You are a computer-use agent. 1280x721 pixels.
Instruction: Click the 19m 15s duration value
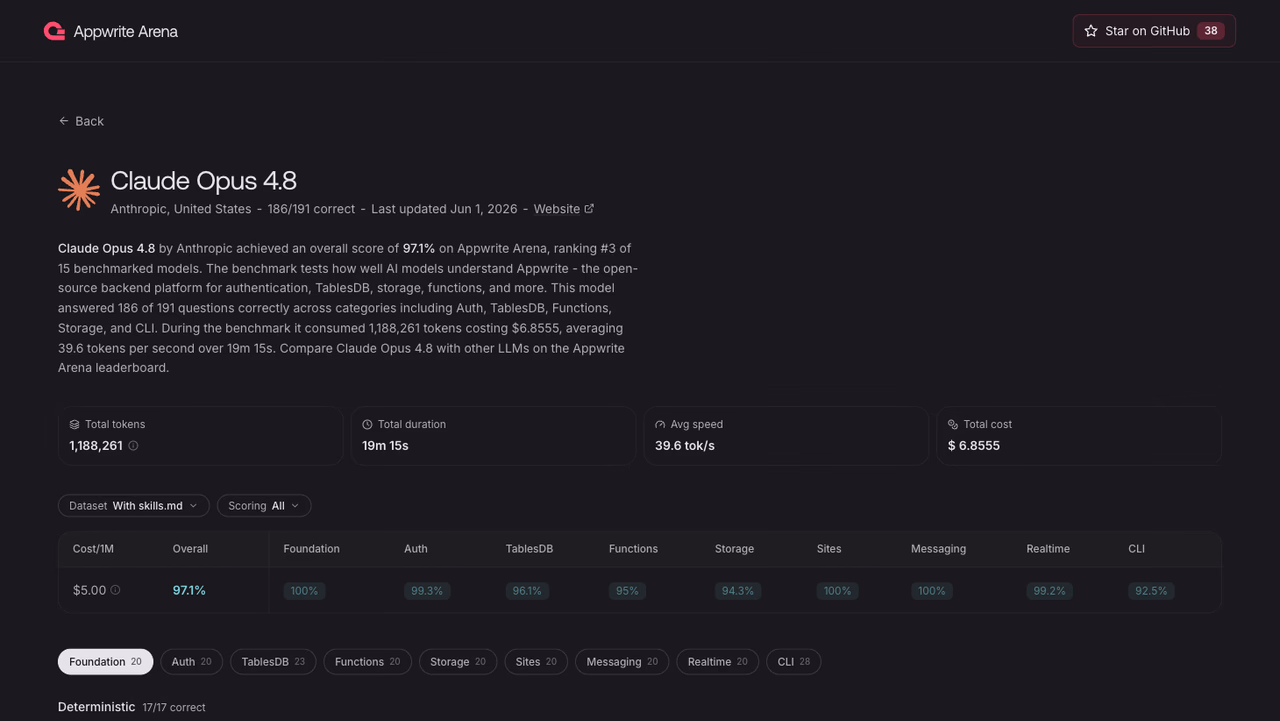[385, 446]
